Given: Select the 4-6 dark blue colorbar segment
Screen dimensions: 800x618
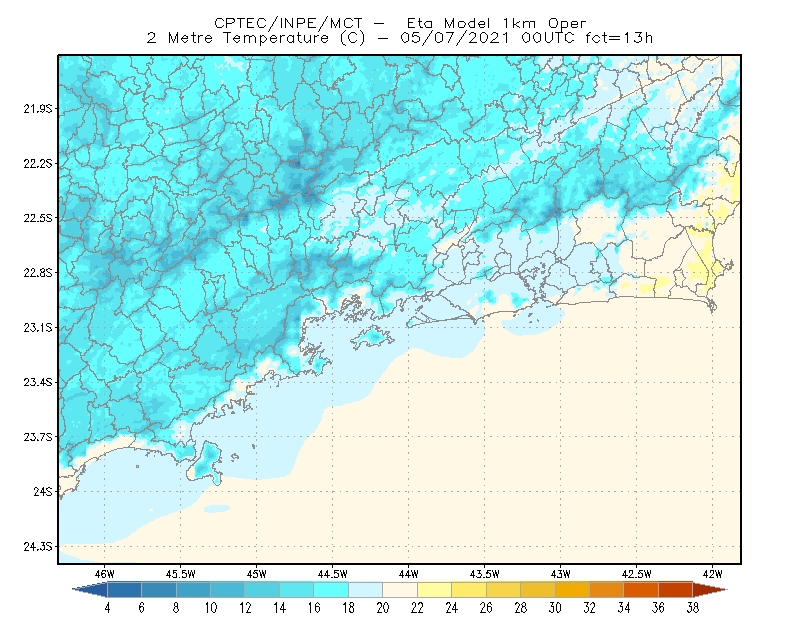Looking at the screenshot, I should [x=124, y=589].
